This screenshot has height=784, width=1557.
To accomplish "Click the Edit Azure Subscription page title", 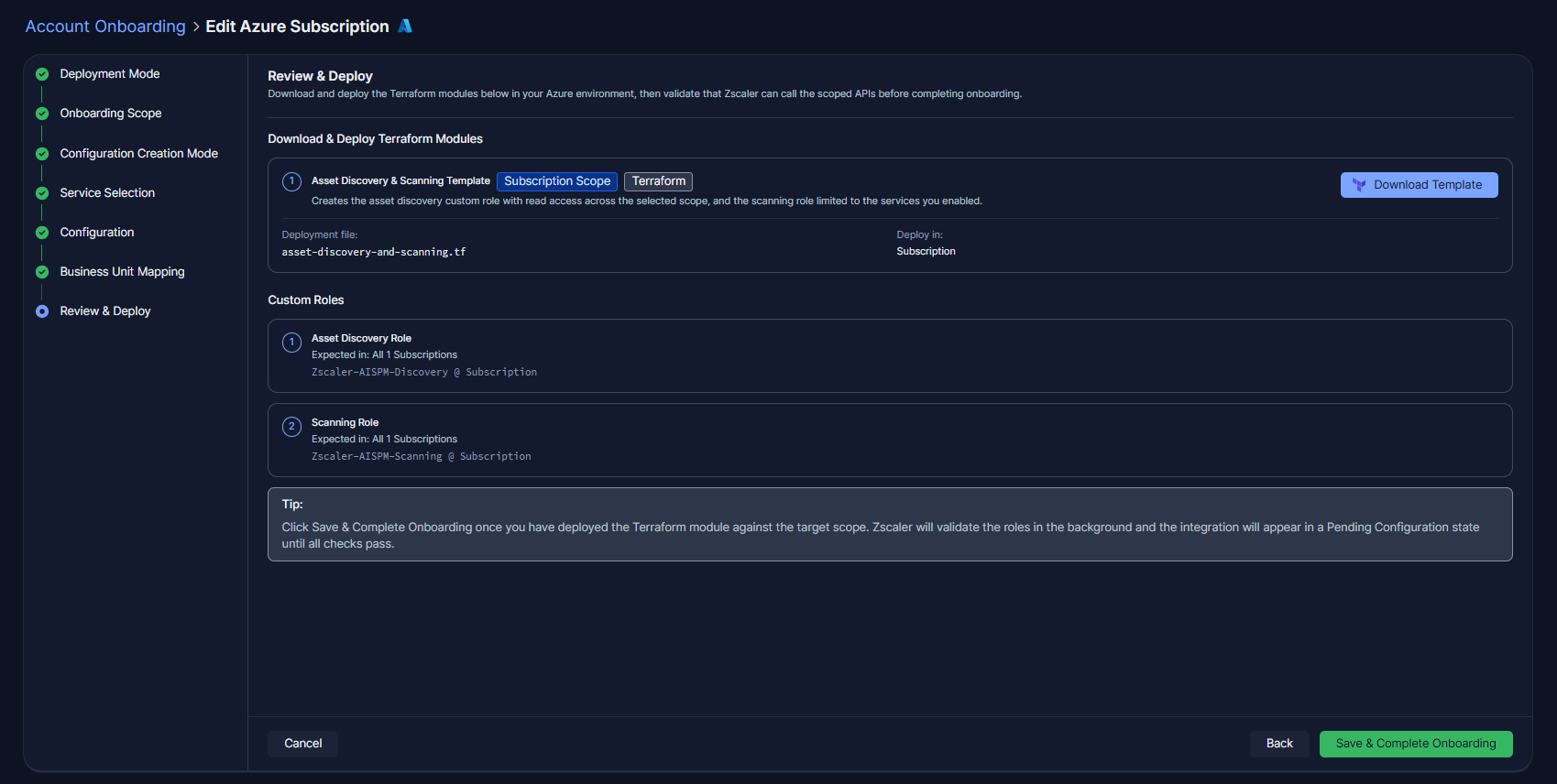I will click(x=297, y=27).
